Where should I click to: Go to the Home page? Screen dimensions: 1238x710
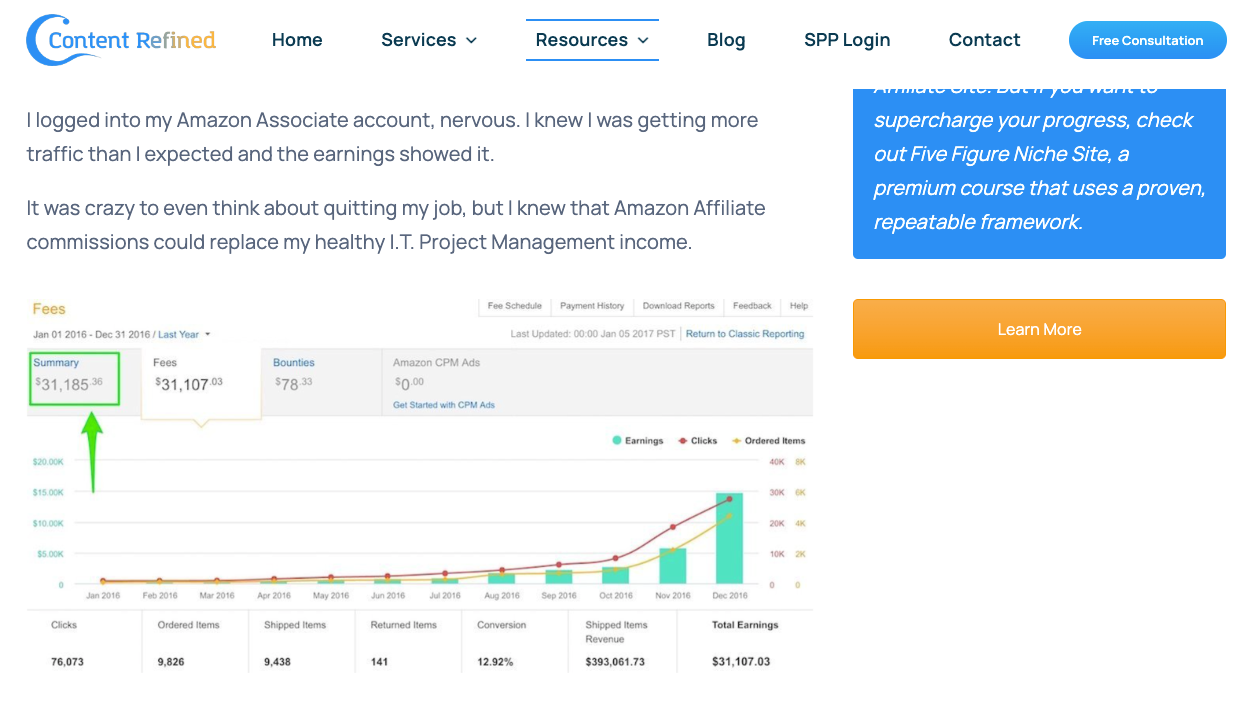[x=297, y=40]
